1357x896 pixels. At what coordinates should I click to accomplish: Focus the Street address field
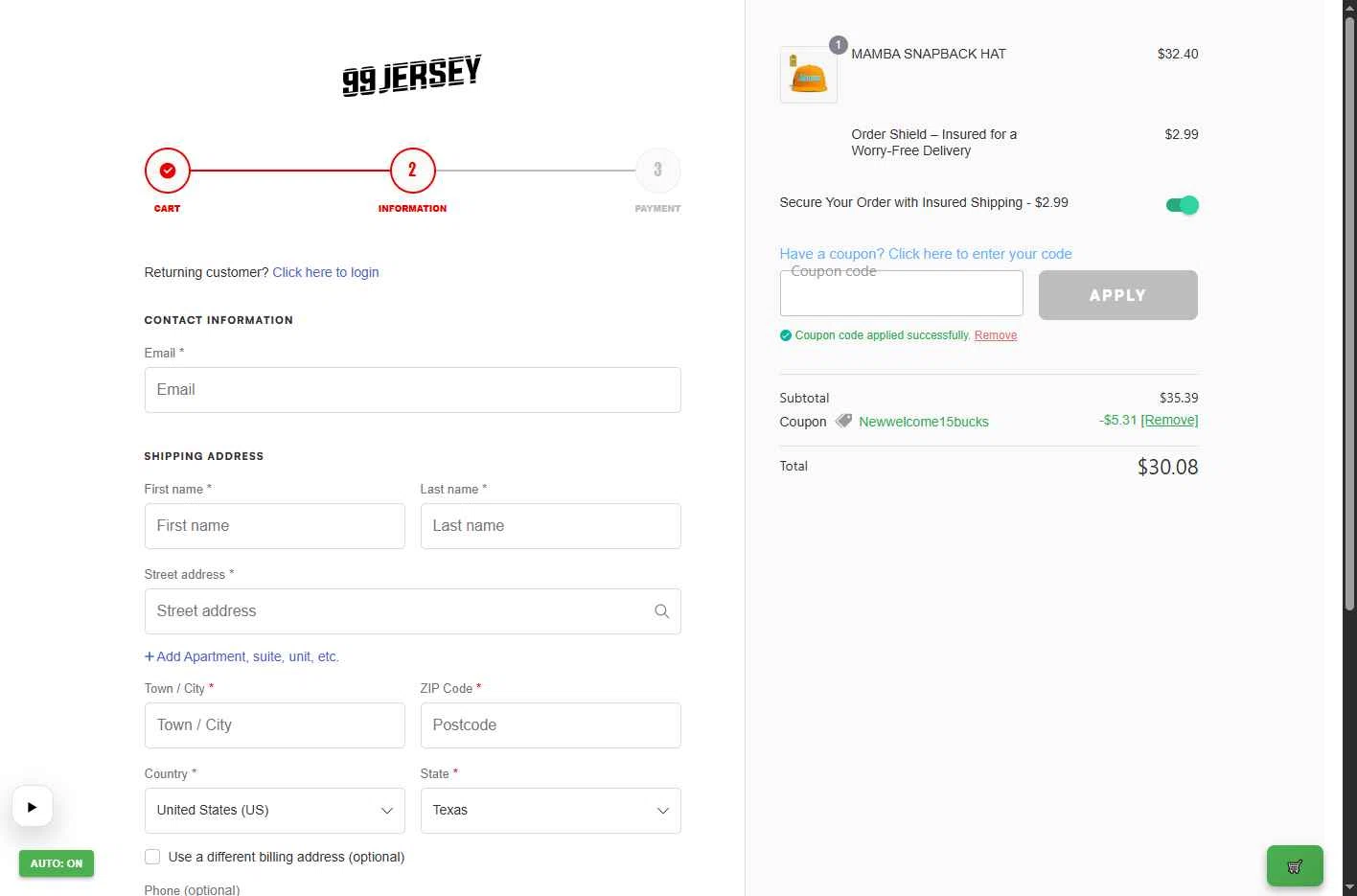[x=413, y=611]
